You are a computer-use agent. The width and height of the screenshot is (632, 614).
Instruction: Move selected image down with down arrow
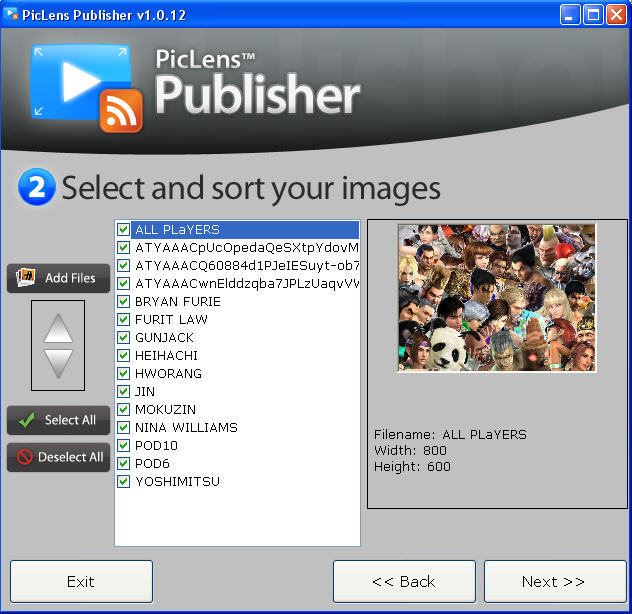click(58, 364)
